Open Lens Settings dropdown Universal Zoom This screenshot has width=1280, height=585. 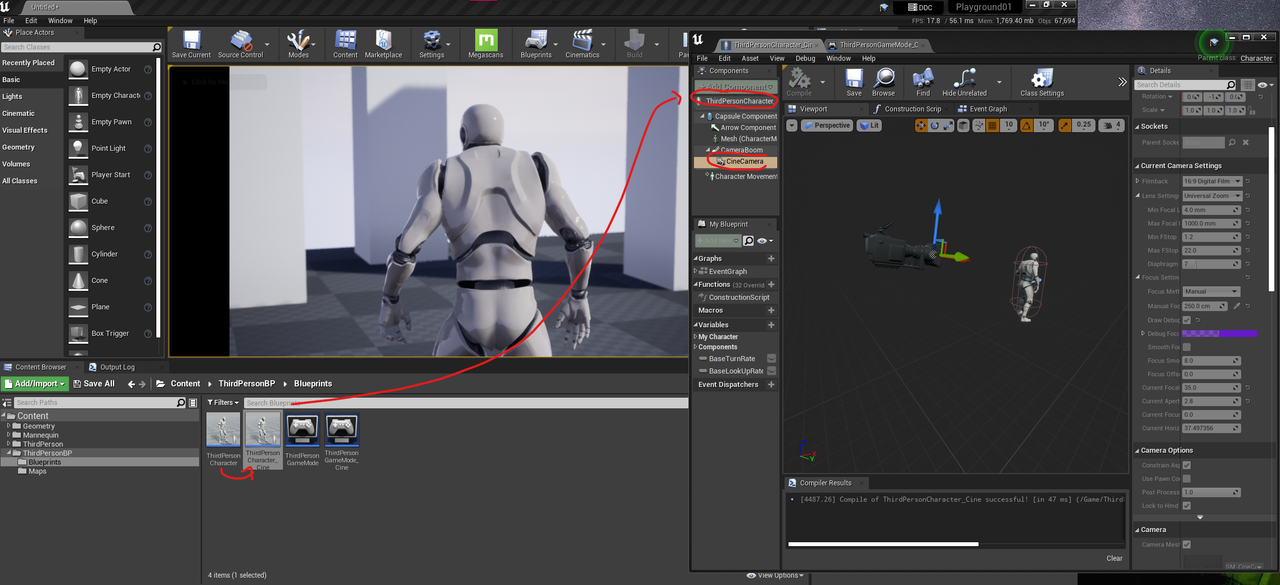point(1212,196)
